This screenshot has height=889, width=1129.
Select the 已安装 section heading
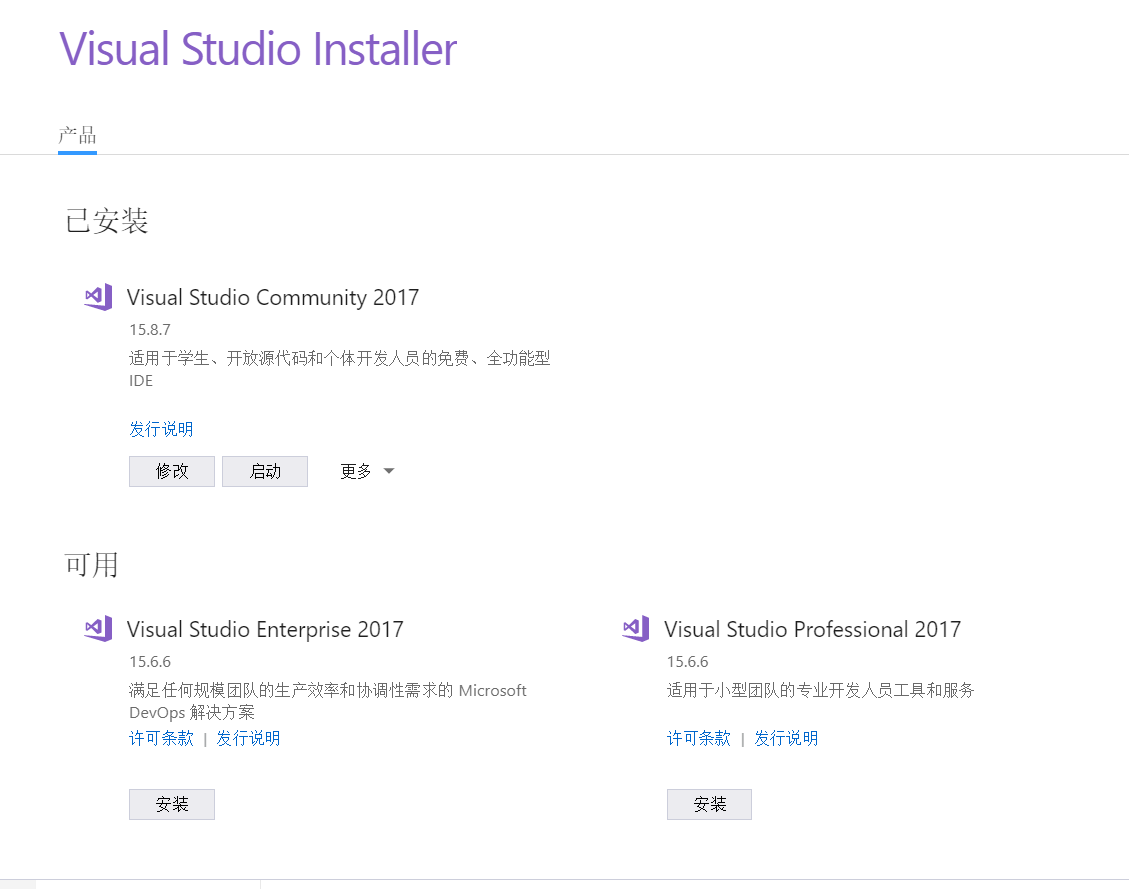pos(105,221)
